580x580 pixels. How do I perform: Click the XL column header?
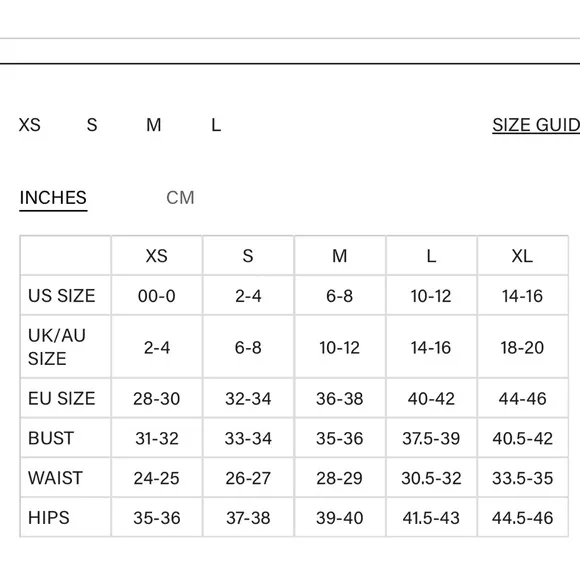pyautogui.click(x=522, y=256)
